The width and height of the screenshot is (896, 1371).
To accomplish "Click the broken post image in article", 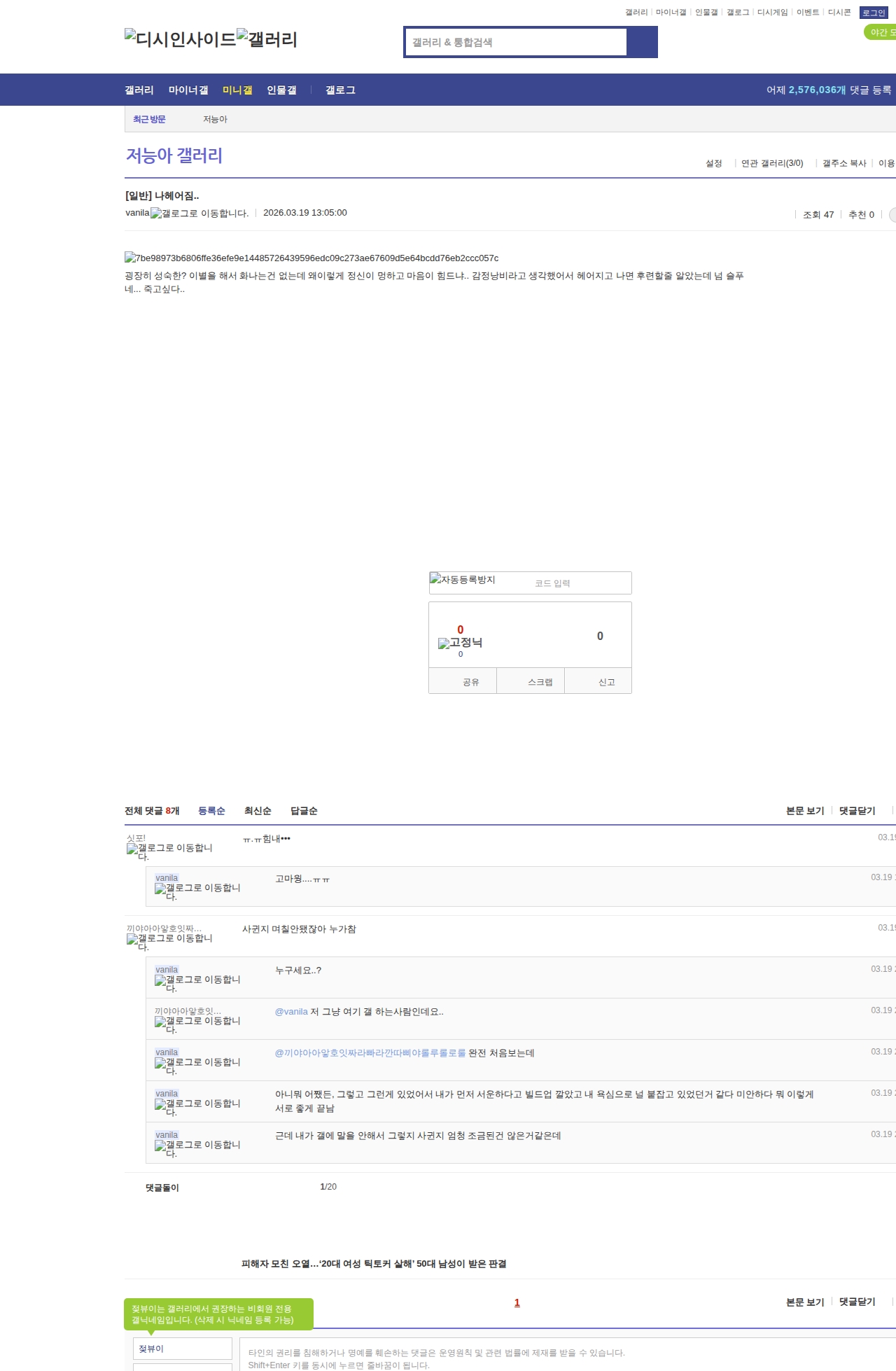I will (311, 258).
